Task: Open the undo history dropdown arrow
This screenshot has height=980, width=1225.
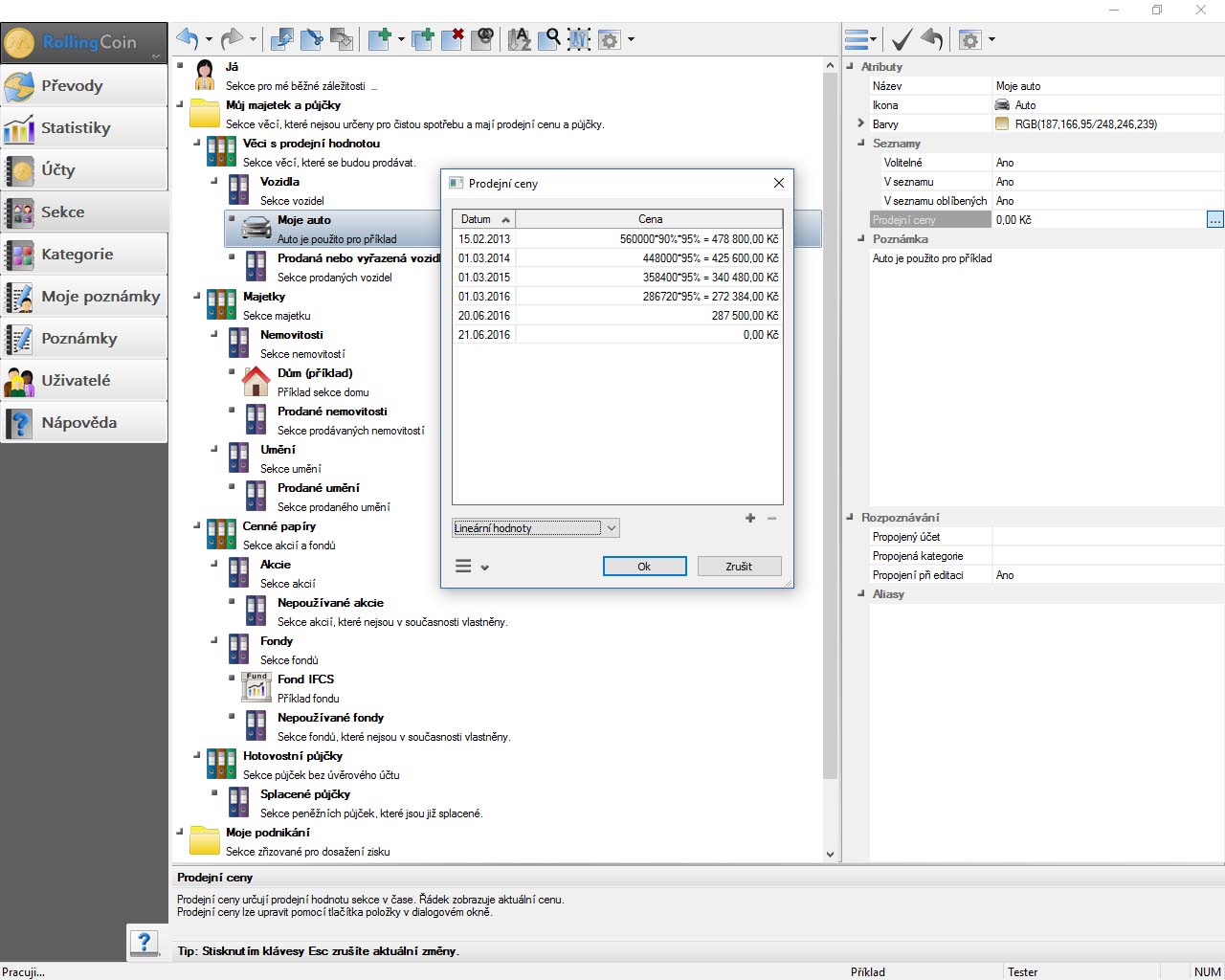Action: tap(209, 39)
